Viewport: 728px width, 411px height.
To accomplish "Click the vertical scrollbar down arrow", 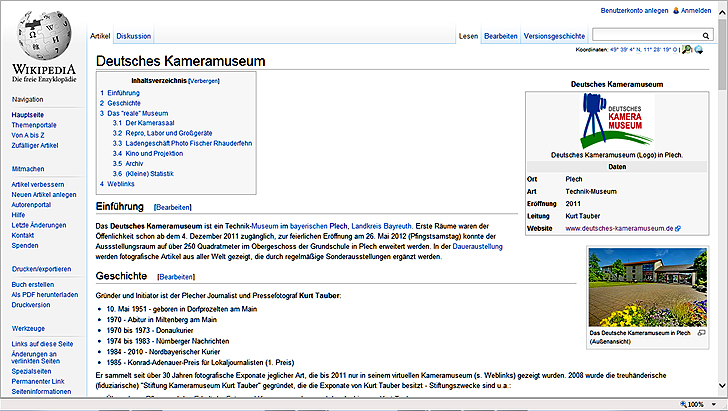I will tap(722, 385).
